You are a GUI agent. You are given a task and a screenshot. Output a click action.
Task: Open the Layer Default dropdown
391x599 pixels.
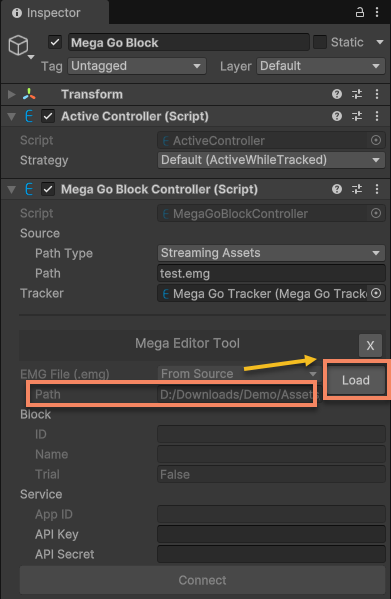[x=321, y=66]
